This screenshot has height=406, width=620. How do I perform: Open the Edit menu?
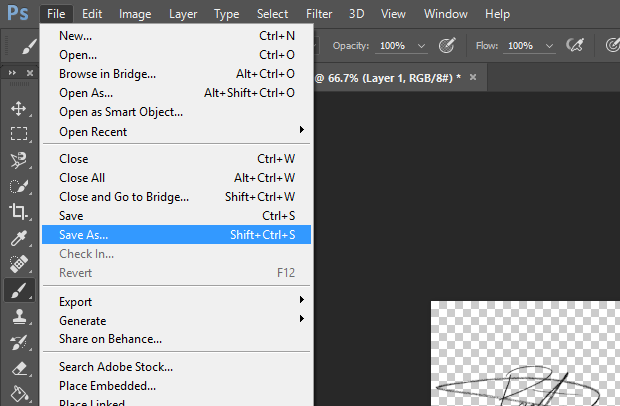pyautogui.click(x=92, y=14)
